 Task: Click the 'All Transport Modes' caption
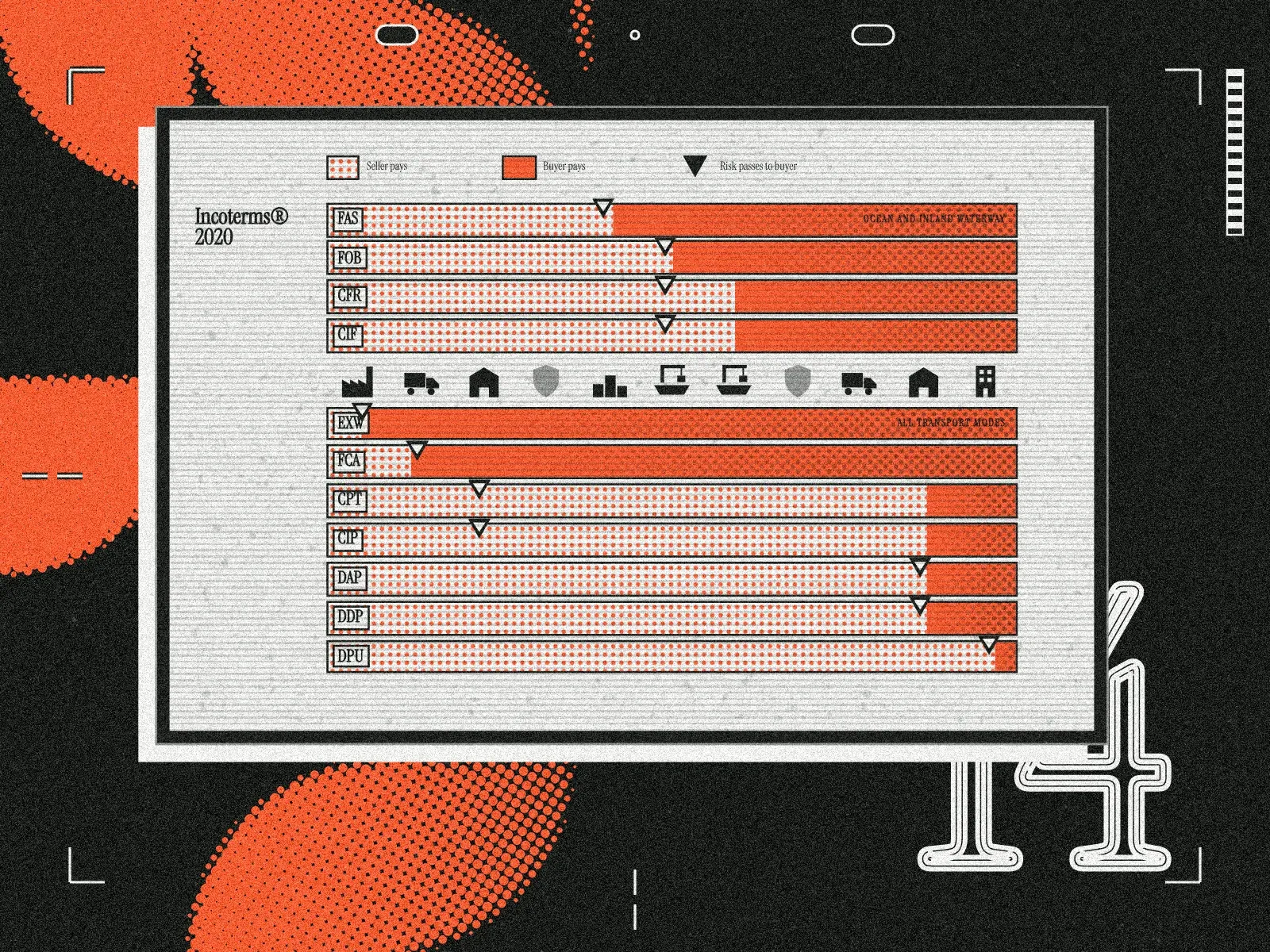950,423
